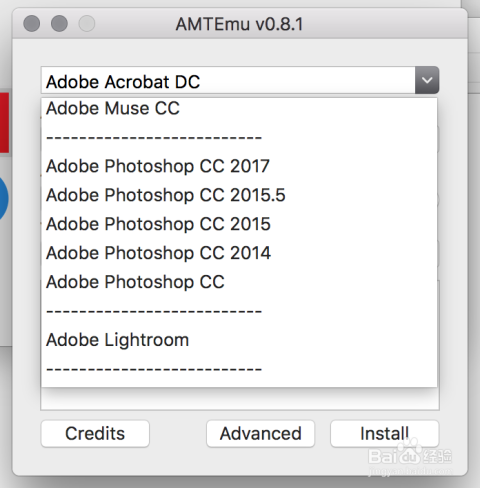Select Adobe Photoshop CC 2015.5 entry
The image size is (480, 488).
coord(239,195)
